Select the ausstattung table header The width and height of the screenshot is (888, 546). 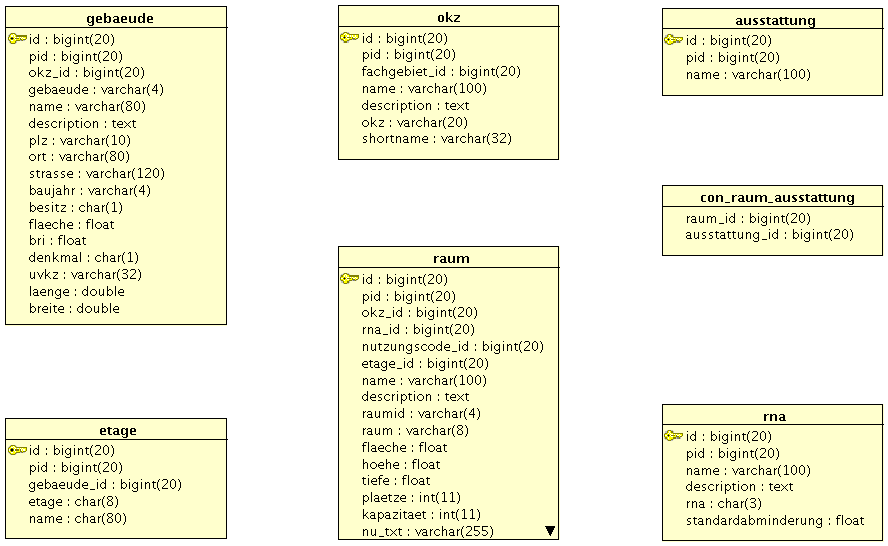pyautogui.click(x=772, y=20)
